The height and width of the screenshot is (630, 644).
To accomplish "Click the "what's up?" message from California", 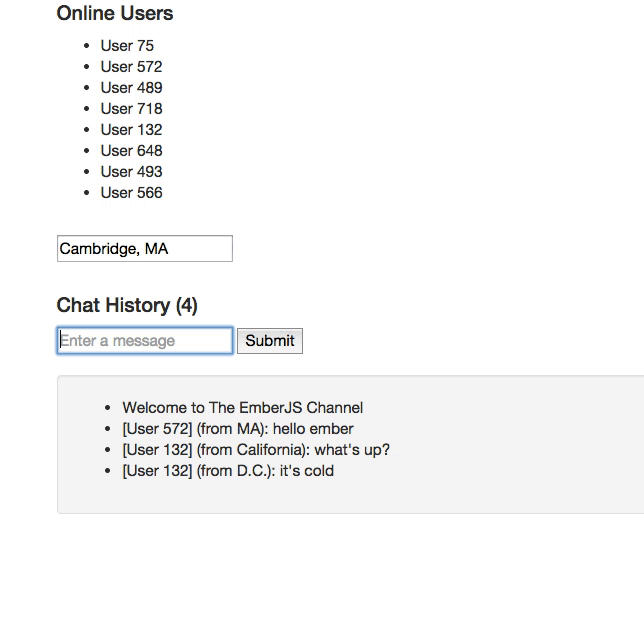I will tap(256, 450).
